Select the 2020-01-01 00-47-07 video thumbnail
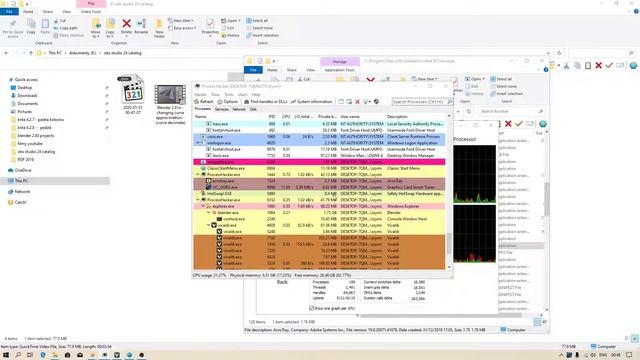The image size is (640, 360). click(x=133, y=95)
